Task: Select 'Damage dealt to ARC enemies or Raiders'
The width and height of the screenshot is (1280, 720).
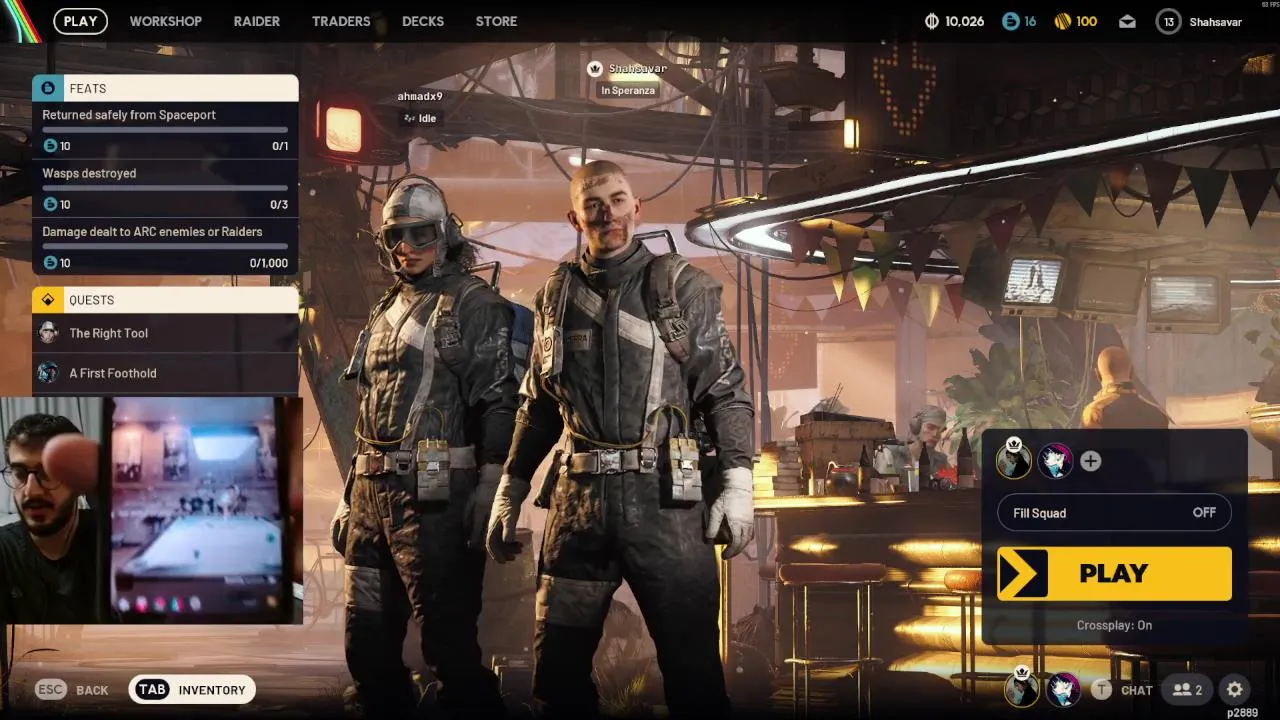Action: click(x=152, y=232)
